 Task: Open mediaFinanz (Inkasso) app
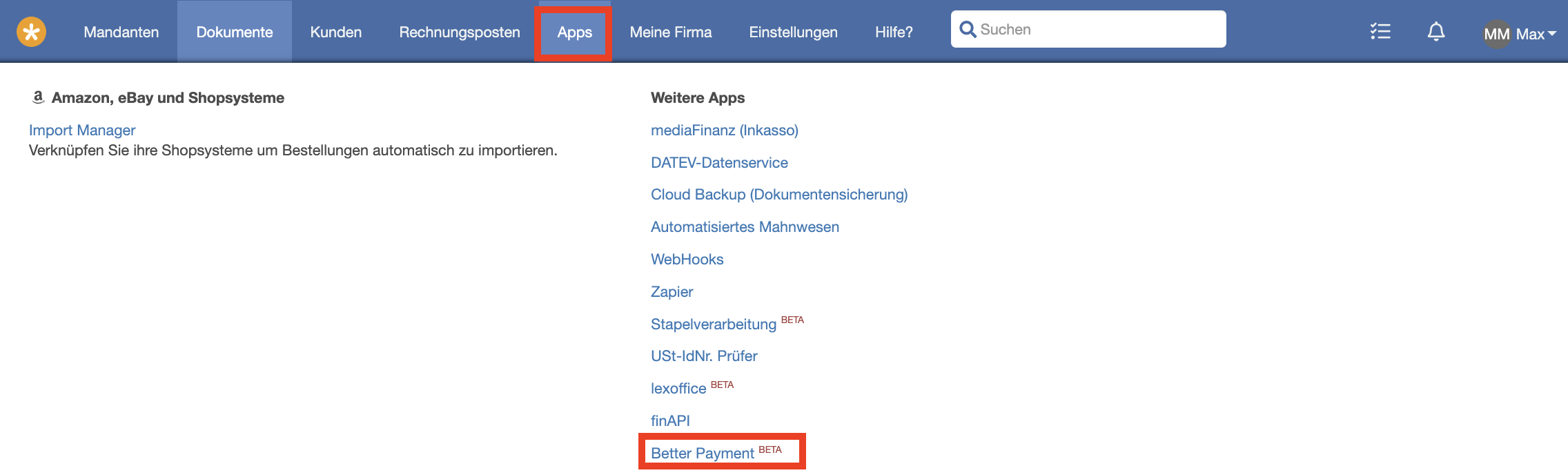(x=725, y=130)
